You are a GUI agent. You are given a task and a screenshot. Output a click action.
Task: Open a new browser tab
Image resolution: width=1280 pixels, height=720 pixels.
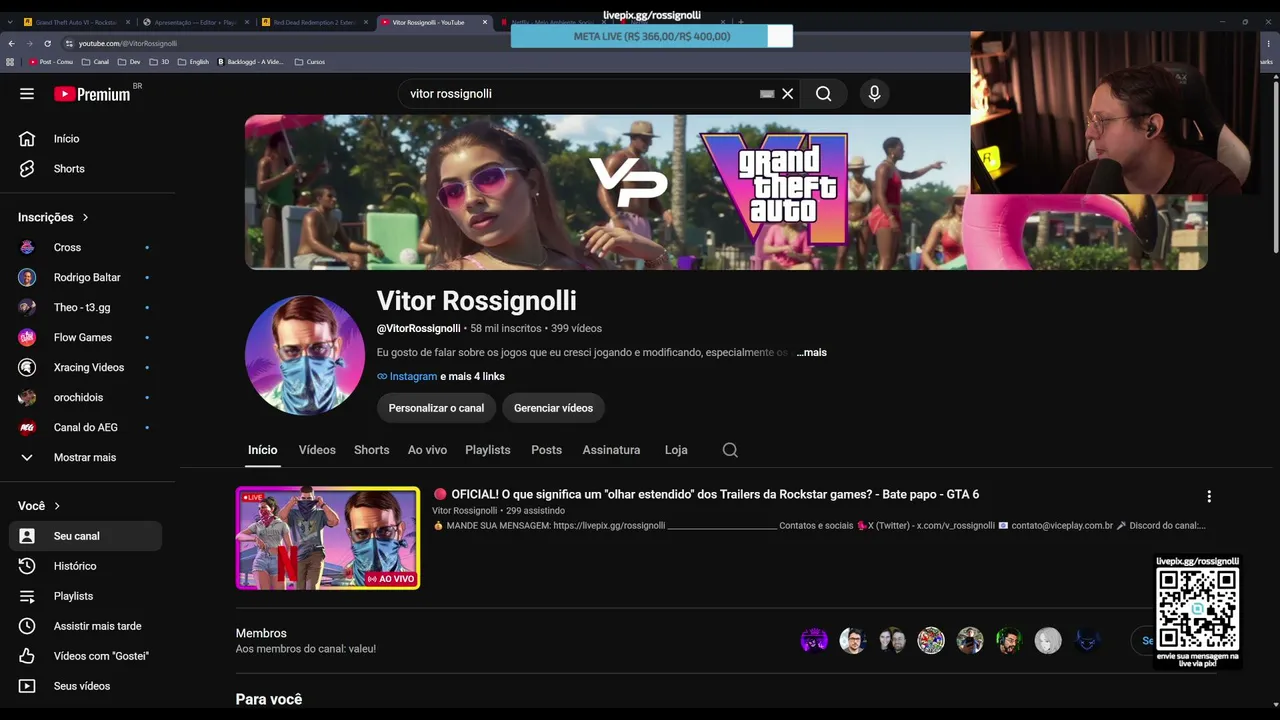click(x=741, y=21)
